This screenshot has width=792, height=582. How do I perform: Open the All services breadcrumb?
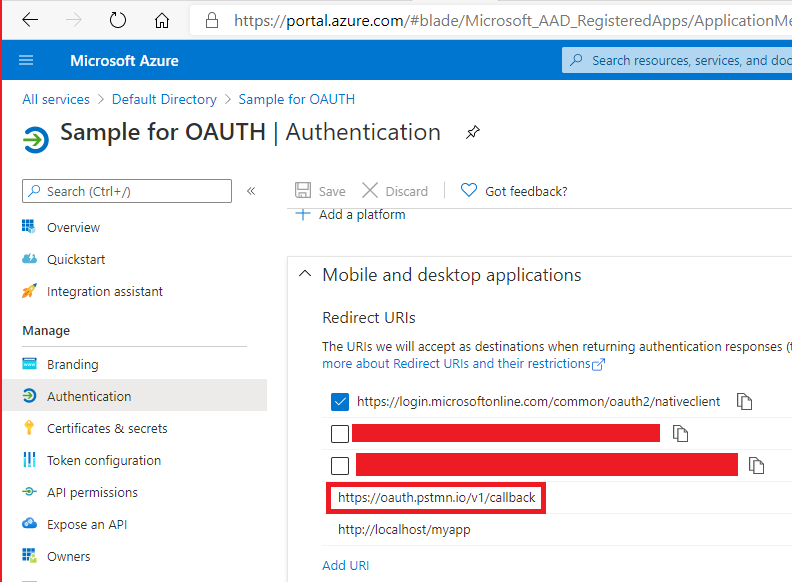pyautogui.click(x=56, y=100)
